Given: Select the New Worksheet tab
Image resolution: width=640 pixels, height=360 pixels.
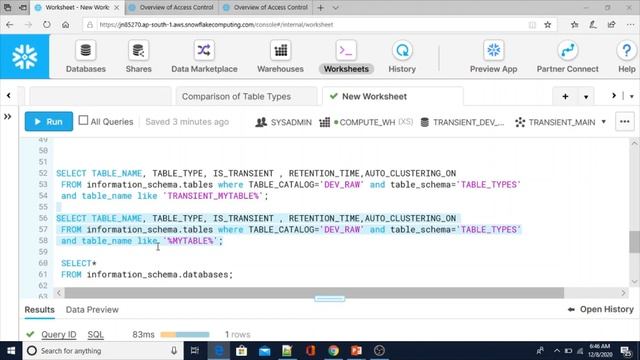Looking at the screenshot, I should coord(392,97).
